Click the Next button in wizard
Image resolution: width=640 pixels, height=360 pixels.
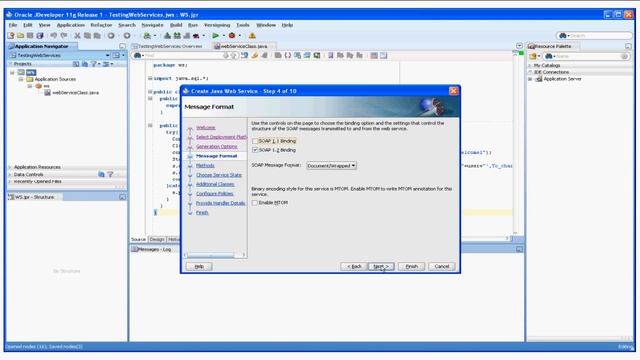tap(381, 267)
